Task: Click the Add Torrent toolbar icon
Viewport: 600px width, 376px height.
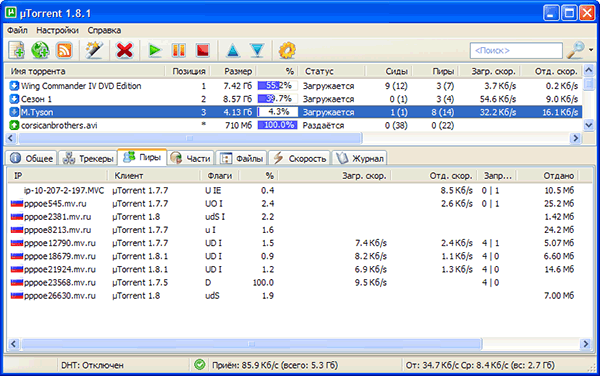Action: [x=17, y=50]
